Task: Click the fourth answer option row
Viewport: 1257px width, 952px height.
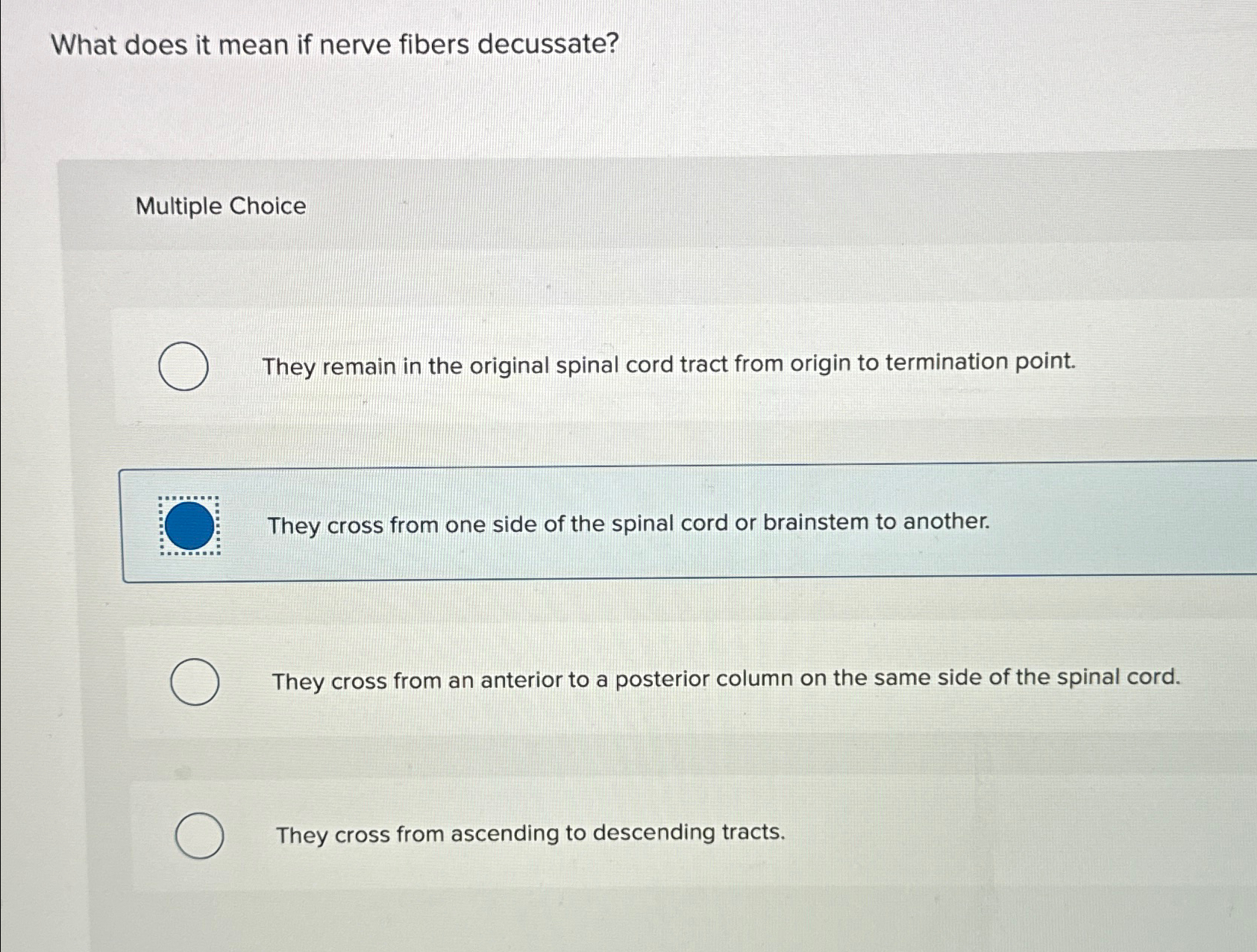Action: click(671, 834)
